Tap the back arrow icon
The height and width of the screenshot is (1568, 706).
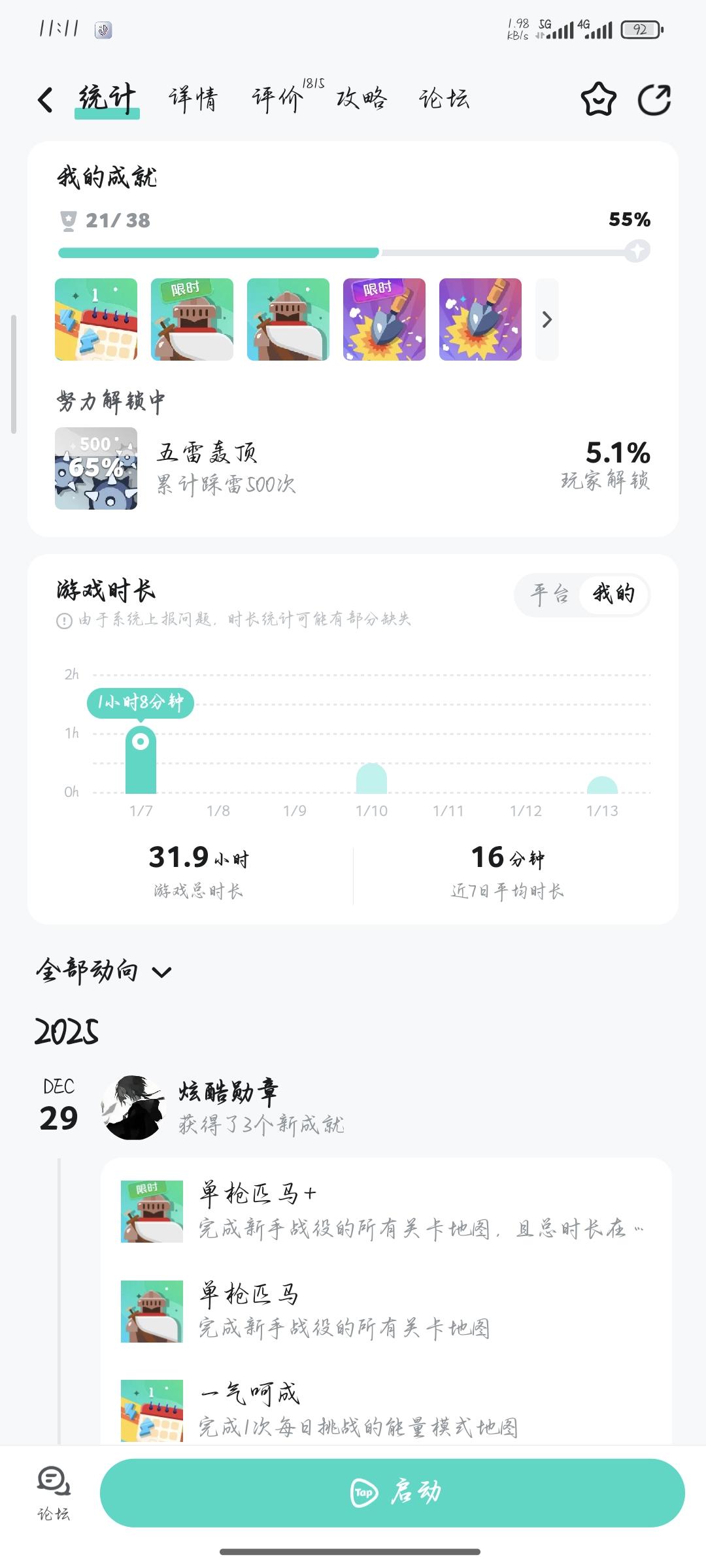(x=45, y=100)
